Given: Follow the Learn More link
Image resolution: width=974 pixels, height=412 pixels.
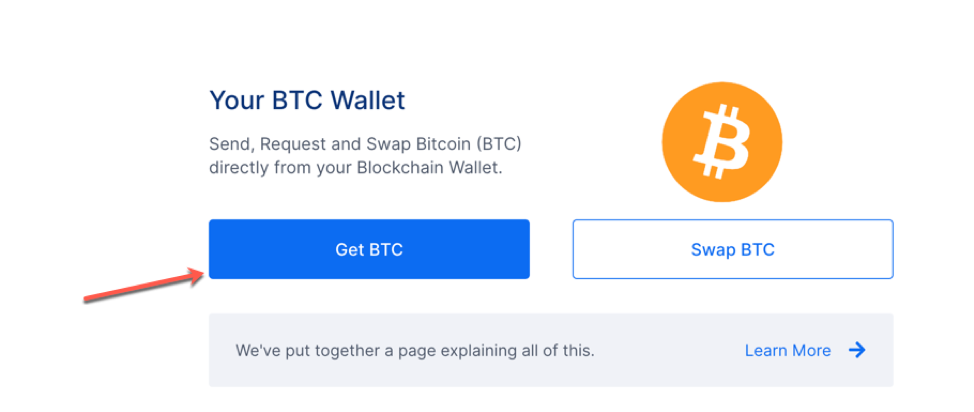Looking at the screenshot, I should coord(788,350).
